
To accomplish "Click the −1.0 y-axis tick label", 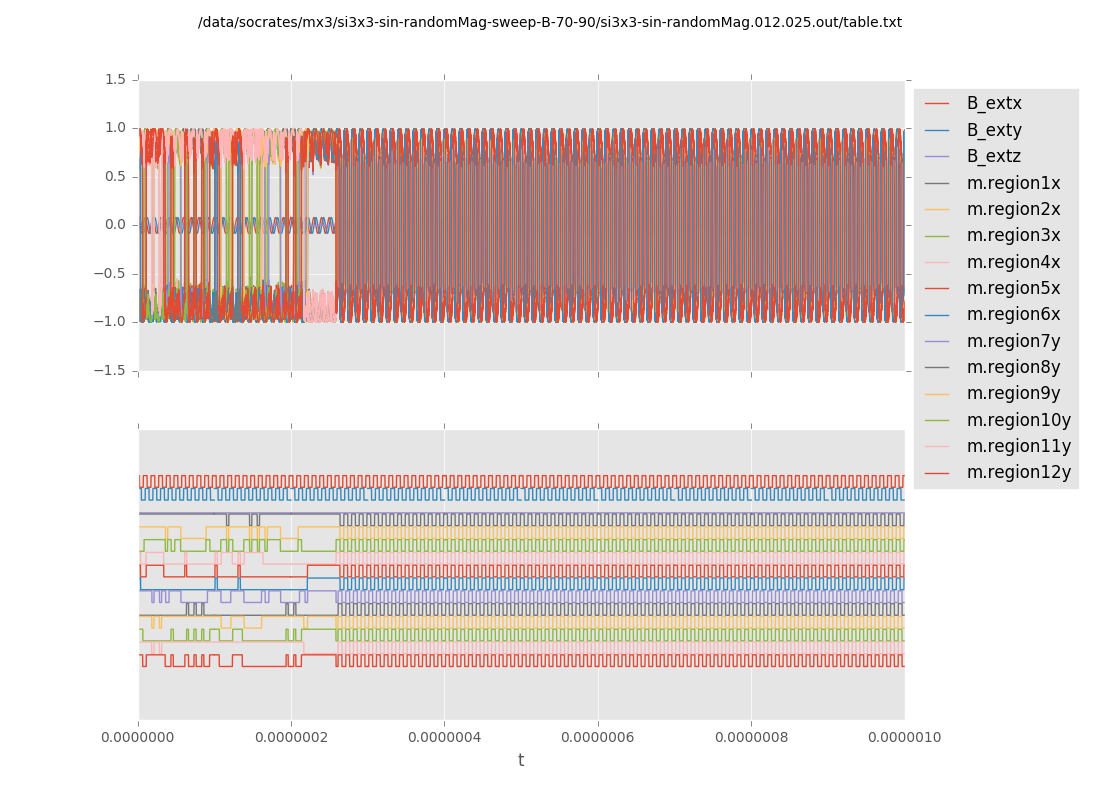I will tap(110, 321).
